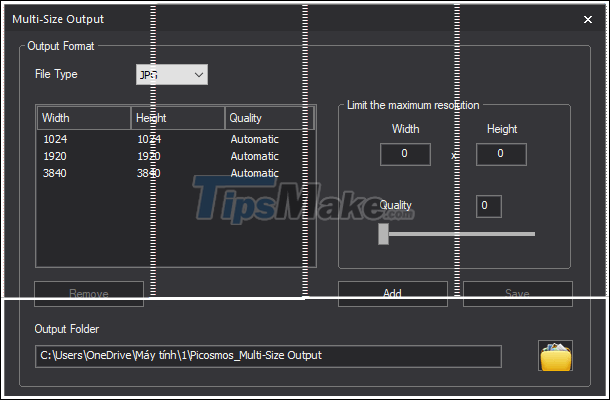Image resolution: width=610 pixels, height=400 pixels.
Task: Click the Output Folder path field
Action: (268, 356)
